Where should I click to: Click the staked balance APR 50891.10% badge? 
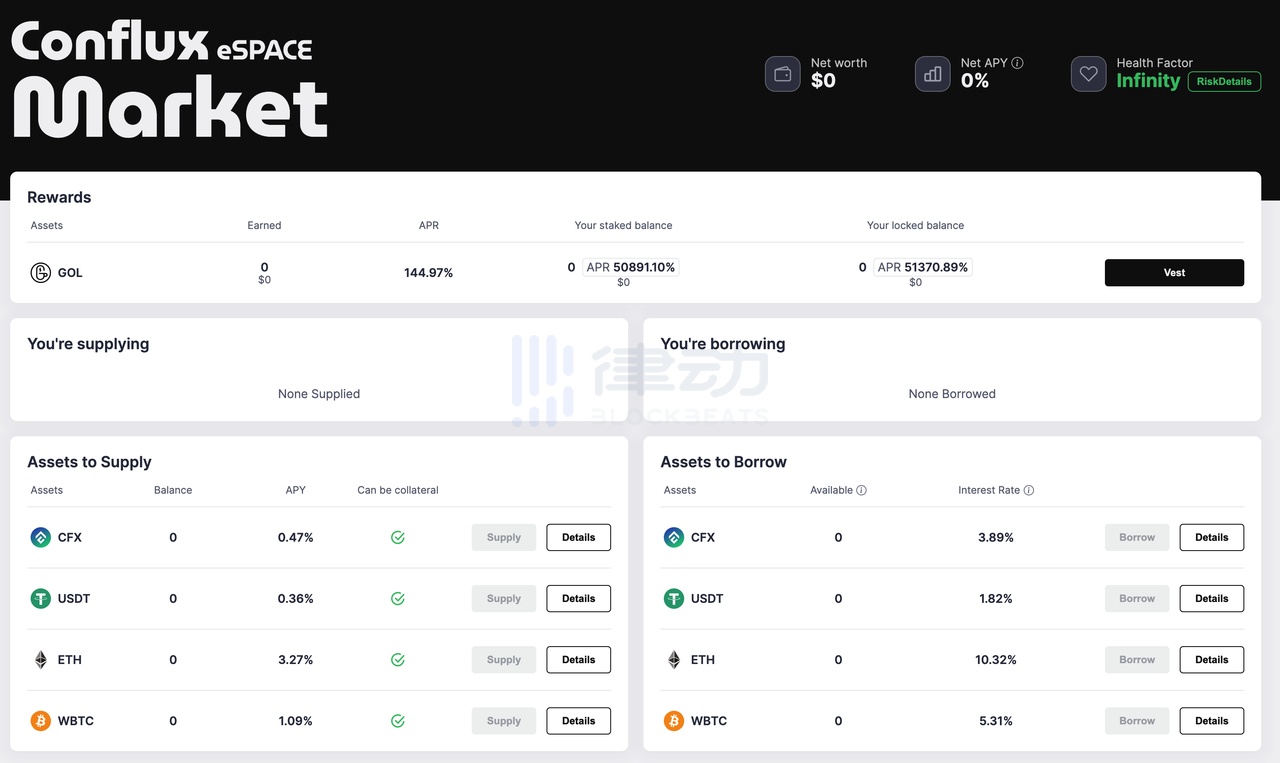click(630, 267)
